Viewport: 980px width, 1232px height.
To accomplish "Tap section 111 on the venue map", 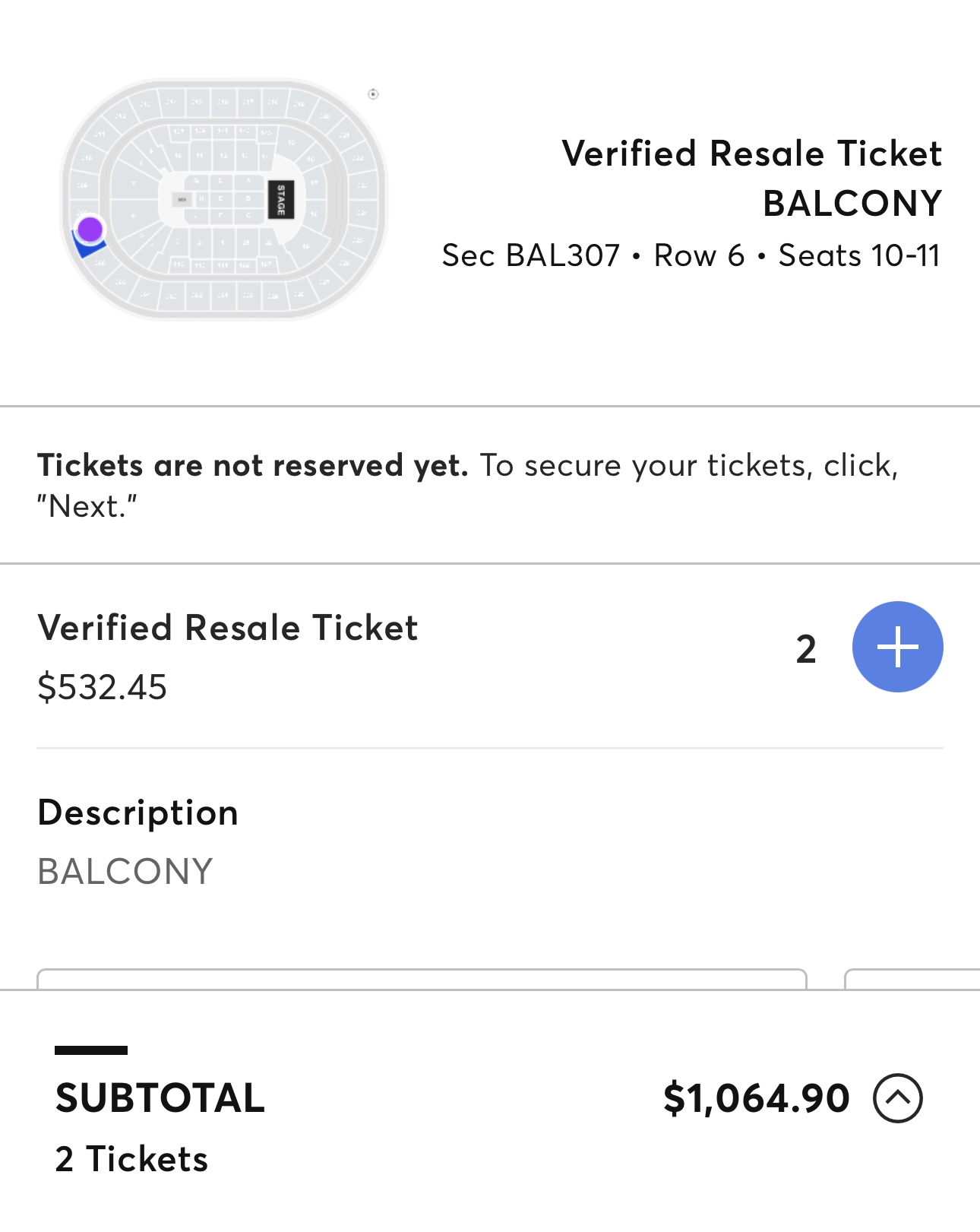I will pyautogui.click(x=223, y=265).
